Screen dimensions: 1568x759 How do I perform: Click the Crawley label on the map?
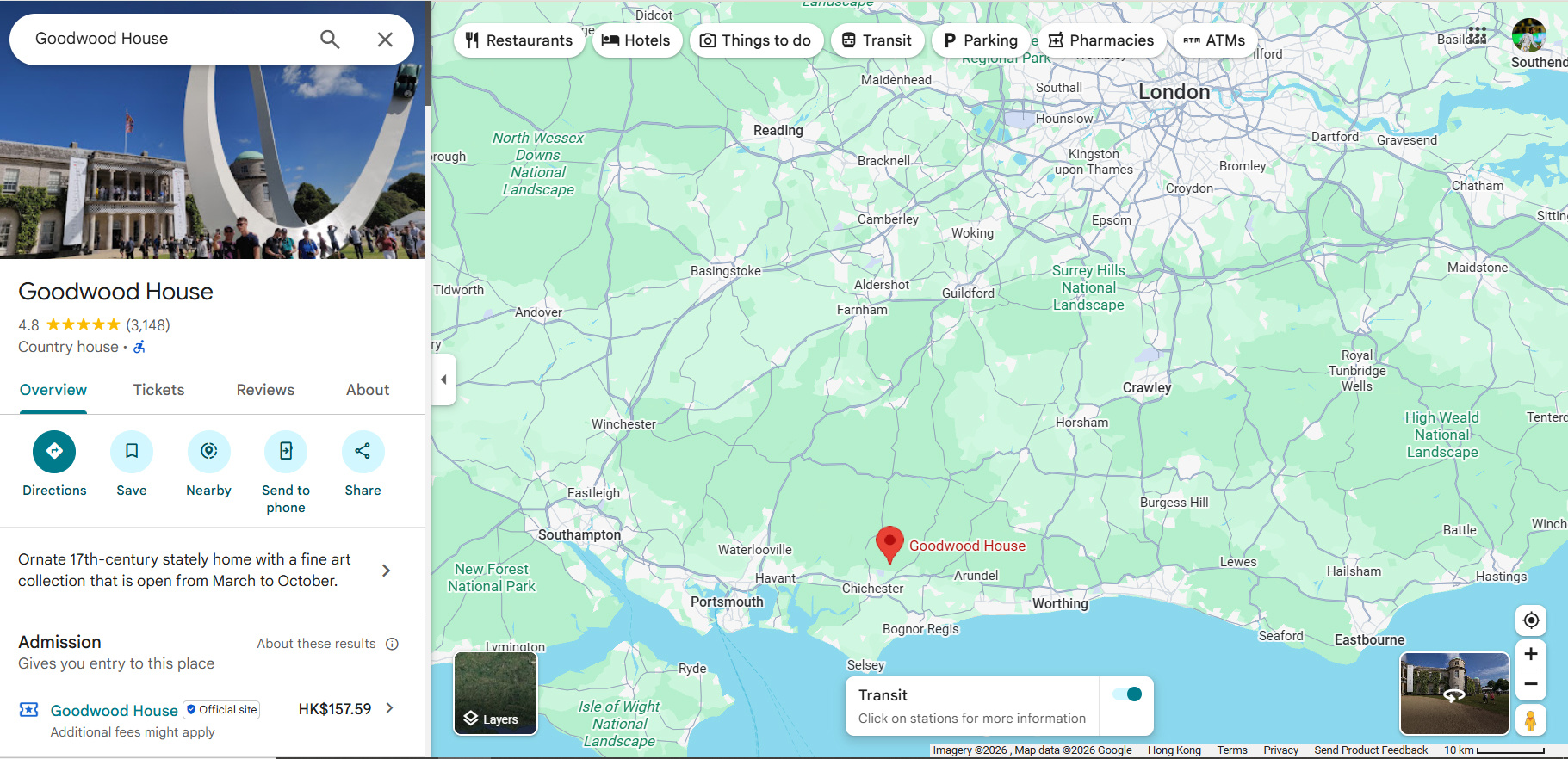(1147, 388)
